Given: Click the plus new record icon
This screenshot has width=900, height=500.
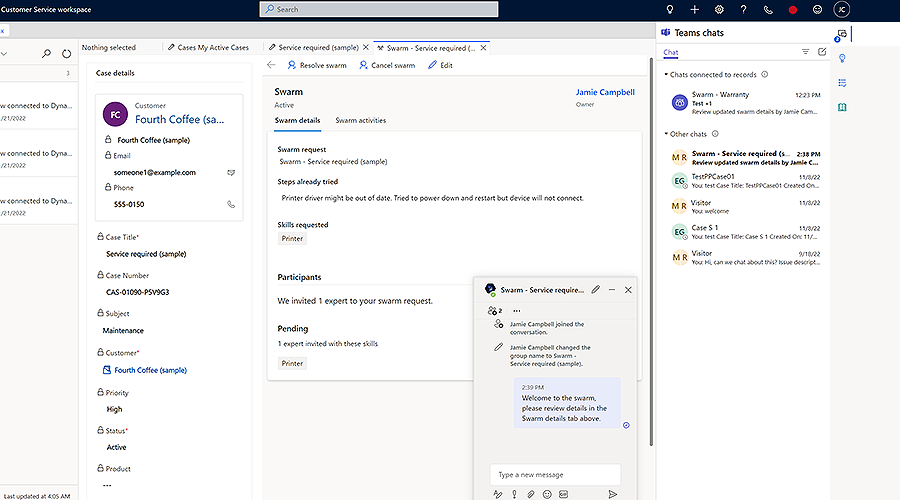Looking at the screenshot, I should click(x=695, y=9).
